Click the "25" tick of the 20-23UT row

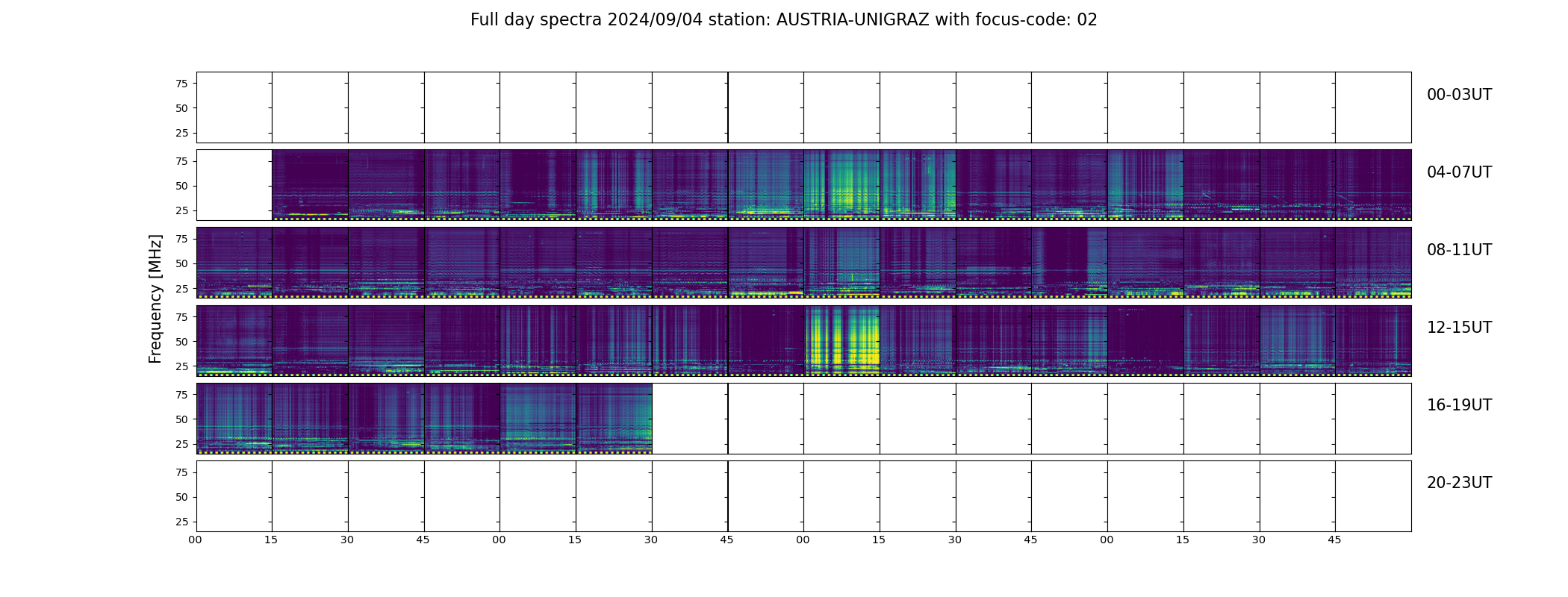(x=181, y=522)
